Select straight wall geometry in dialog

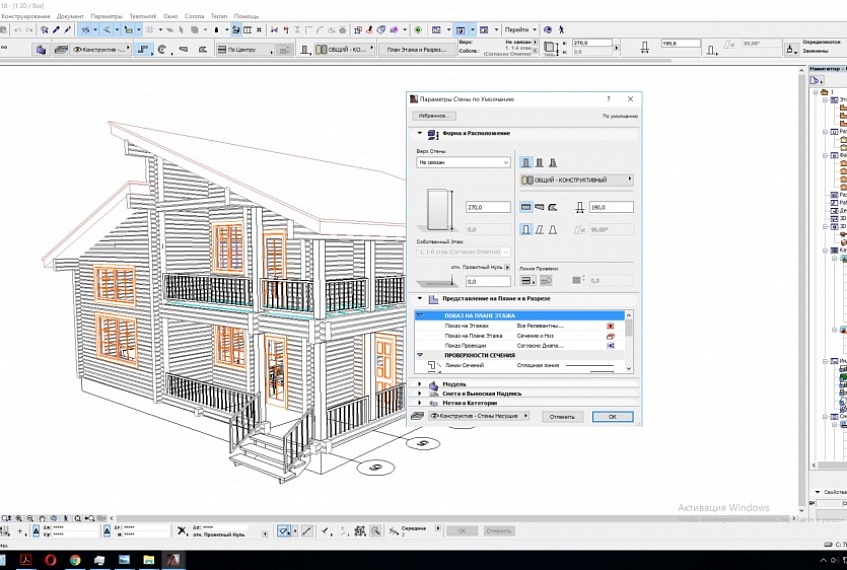(526, 207)
